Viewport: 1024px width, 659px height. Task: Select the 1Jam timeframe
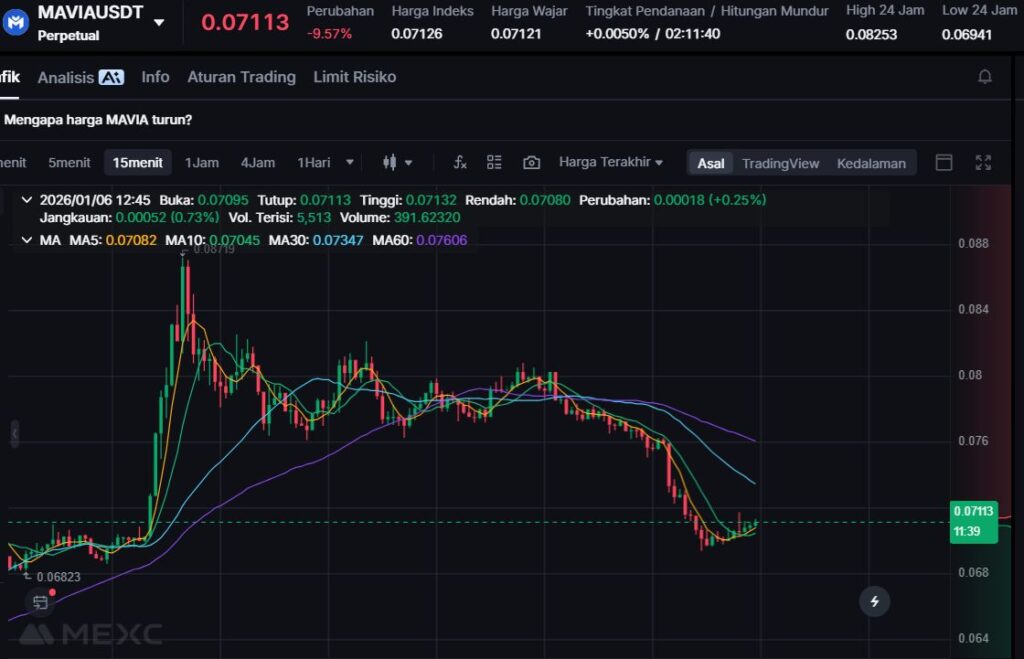(x=201, y=163)
